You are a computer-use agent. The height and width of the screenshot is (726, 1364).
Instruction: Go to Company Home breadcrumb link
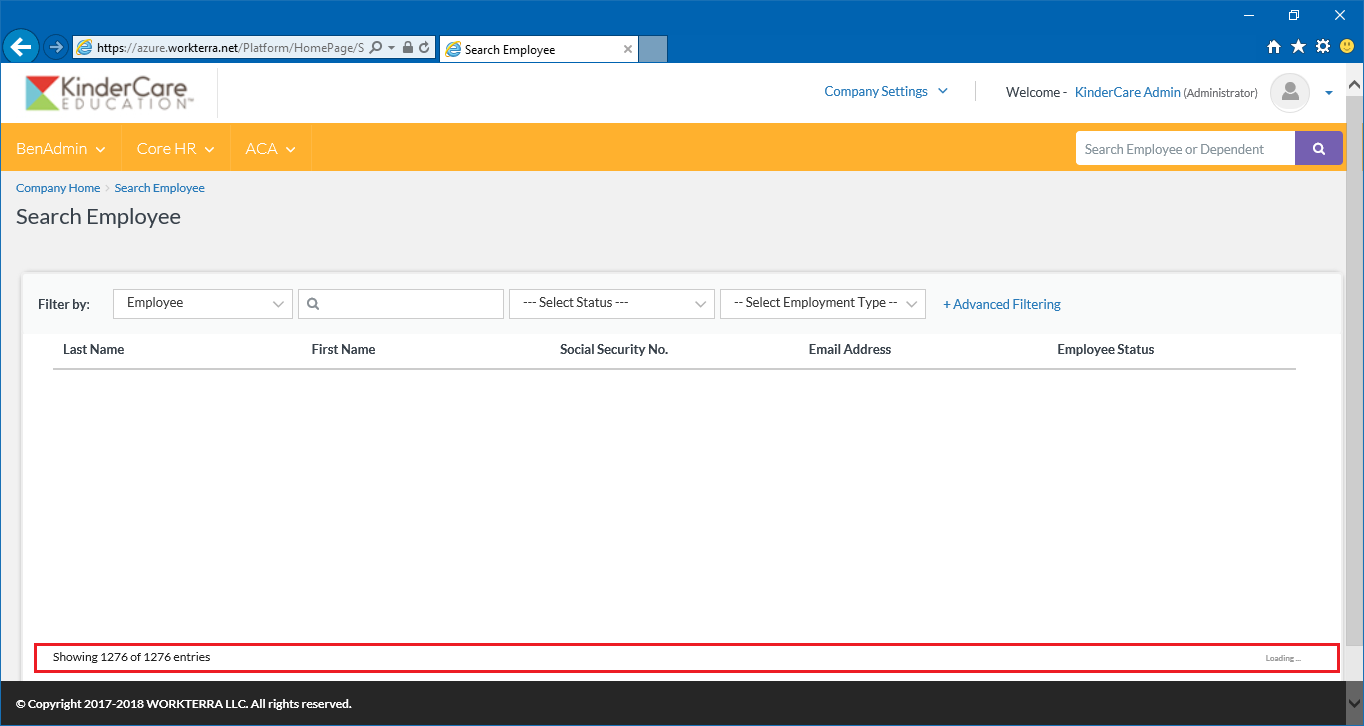point(58,188)
